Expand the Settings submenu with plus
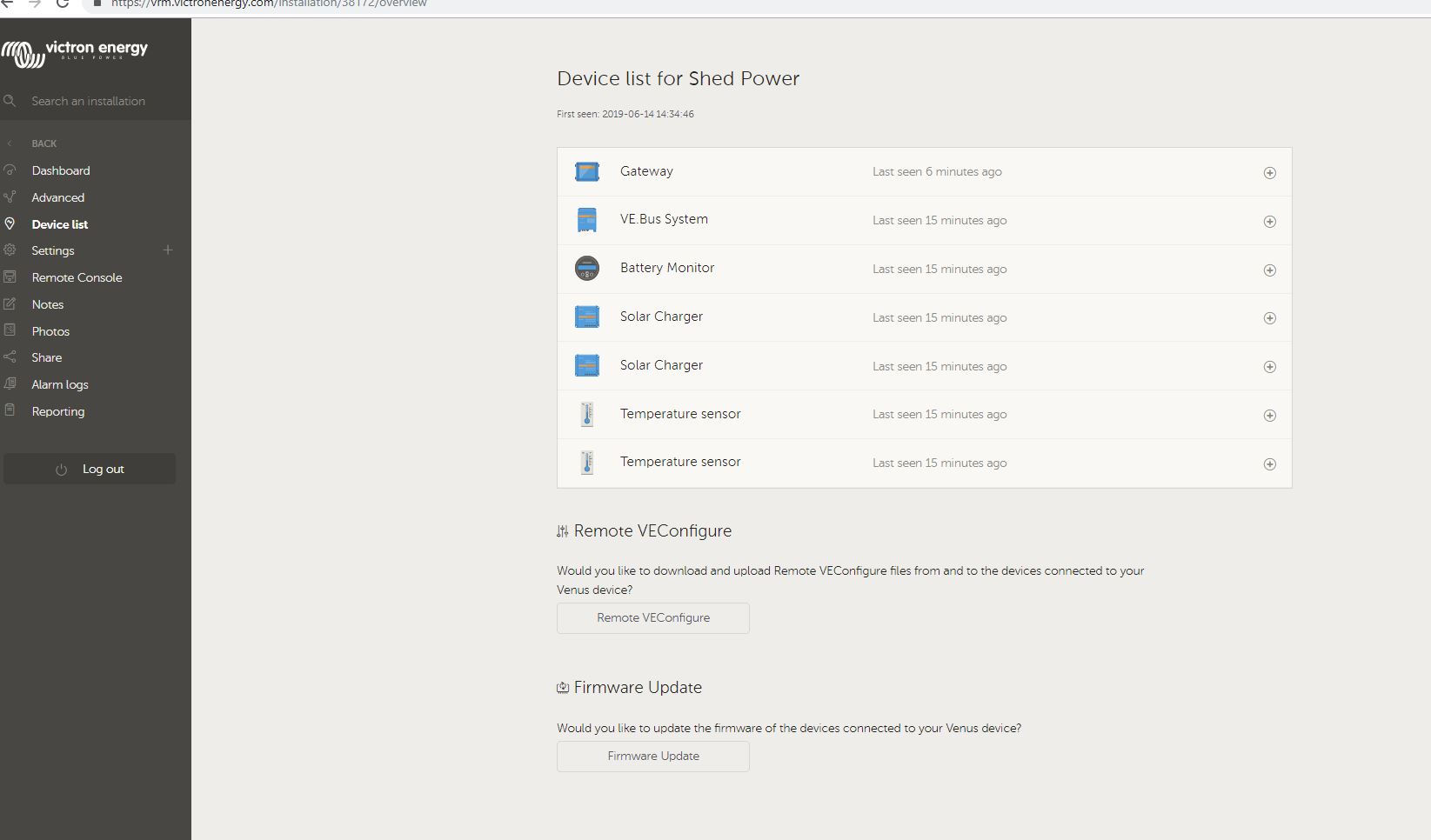The image size is (1431, 840). (x=168, y=250)
